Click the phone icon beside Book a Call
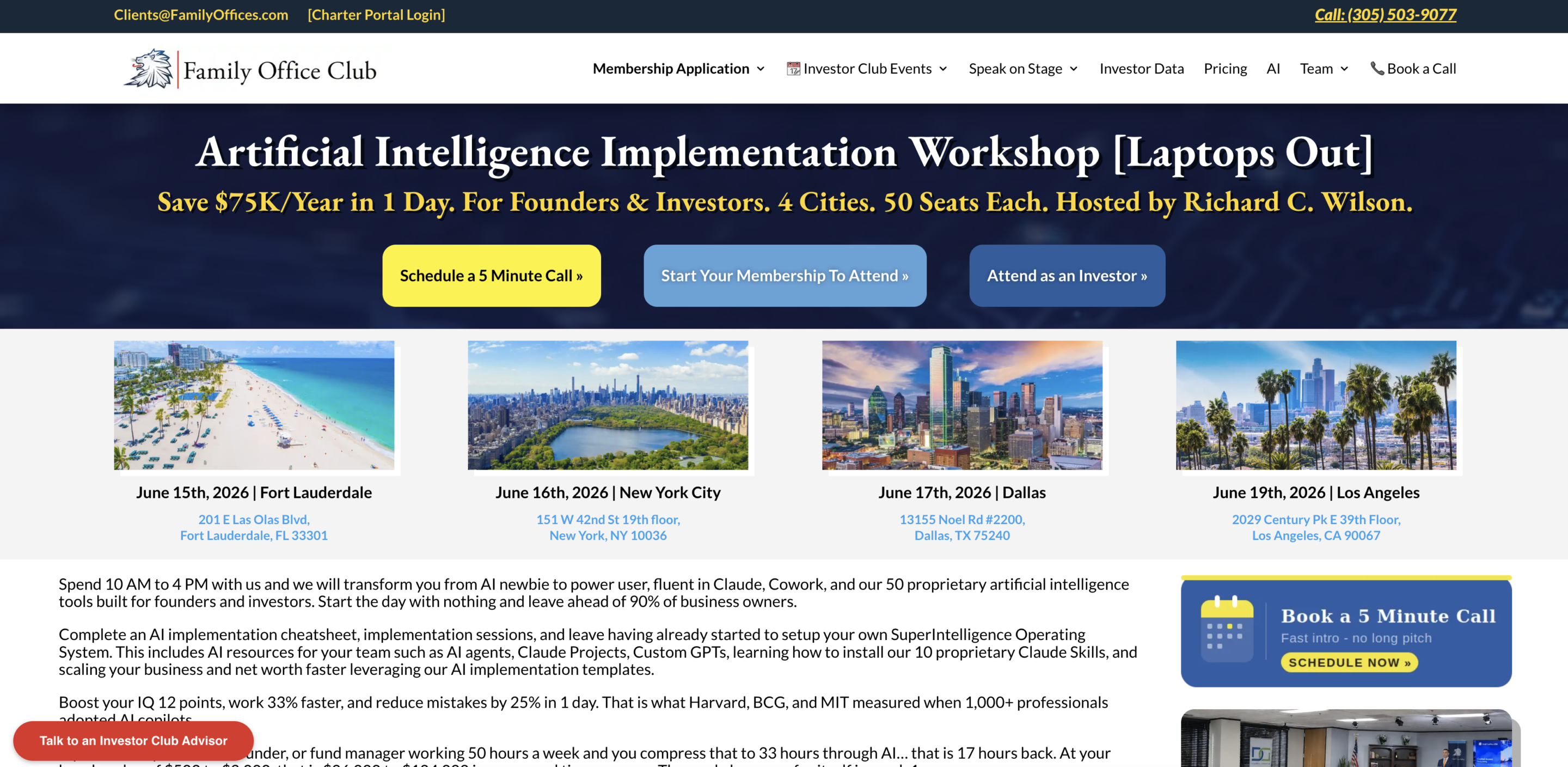The image size is (1568, 767). [x=1377, y=68]
